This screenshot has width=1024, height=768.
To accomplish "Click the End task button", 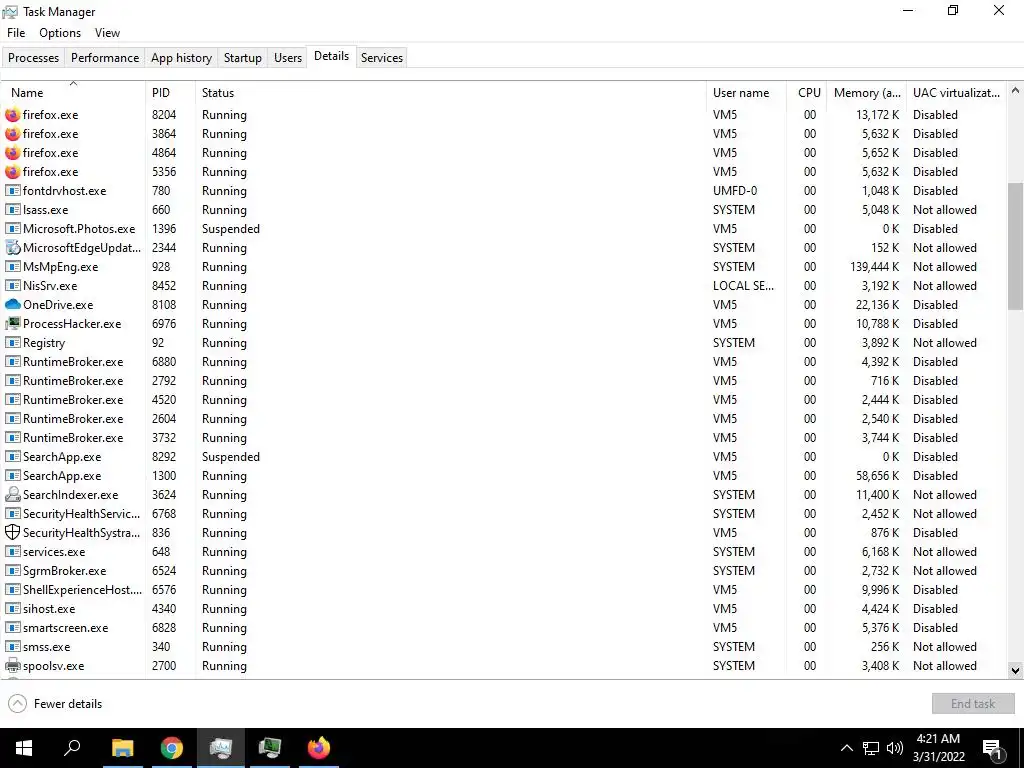I will tap(973, 703).
